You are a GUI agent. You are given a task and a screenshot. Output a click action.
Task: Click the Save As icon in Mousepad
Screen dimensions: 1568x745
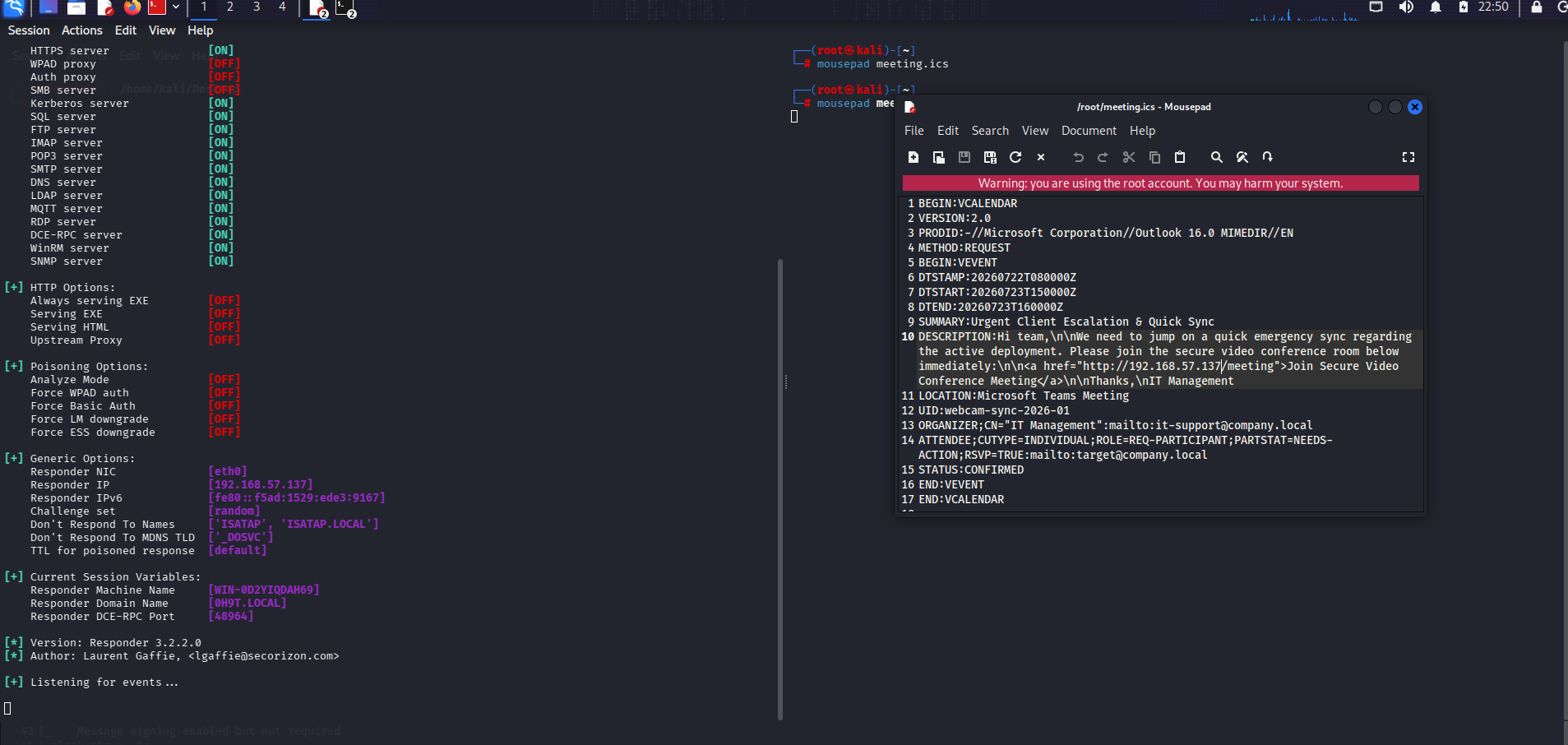point(990,157)
